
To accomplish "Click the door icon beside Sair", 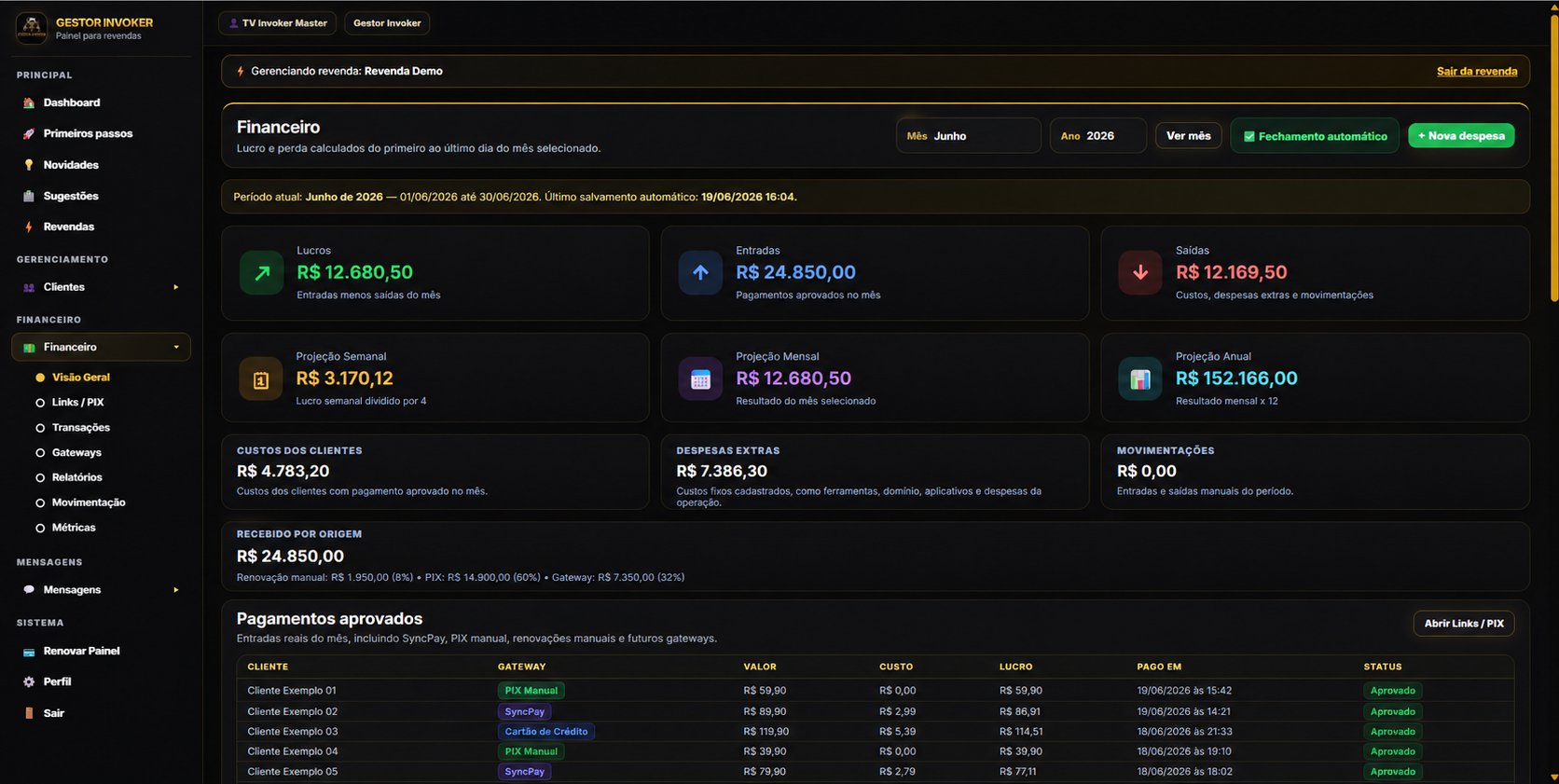I will coord(29,713).
